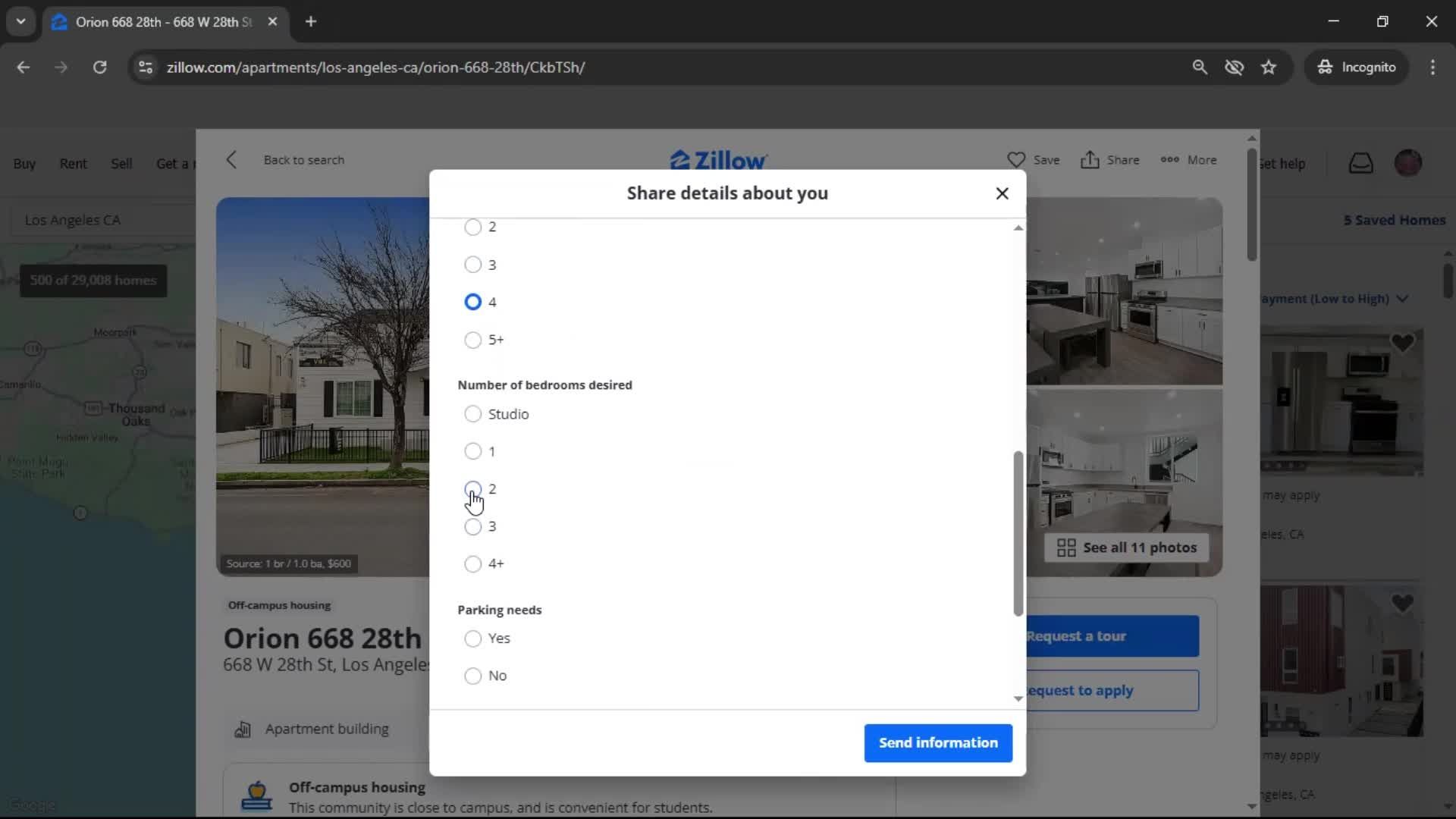The image size is (1456, 819).
Task: Select Studio bedroom option
Action: point(472,414)
